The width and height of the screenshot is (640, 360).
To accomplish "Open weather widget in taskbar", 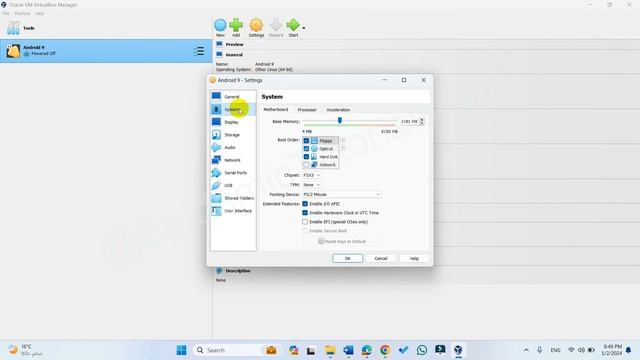I will (25, 350).
